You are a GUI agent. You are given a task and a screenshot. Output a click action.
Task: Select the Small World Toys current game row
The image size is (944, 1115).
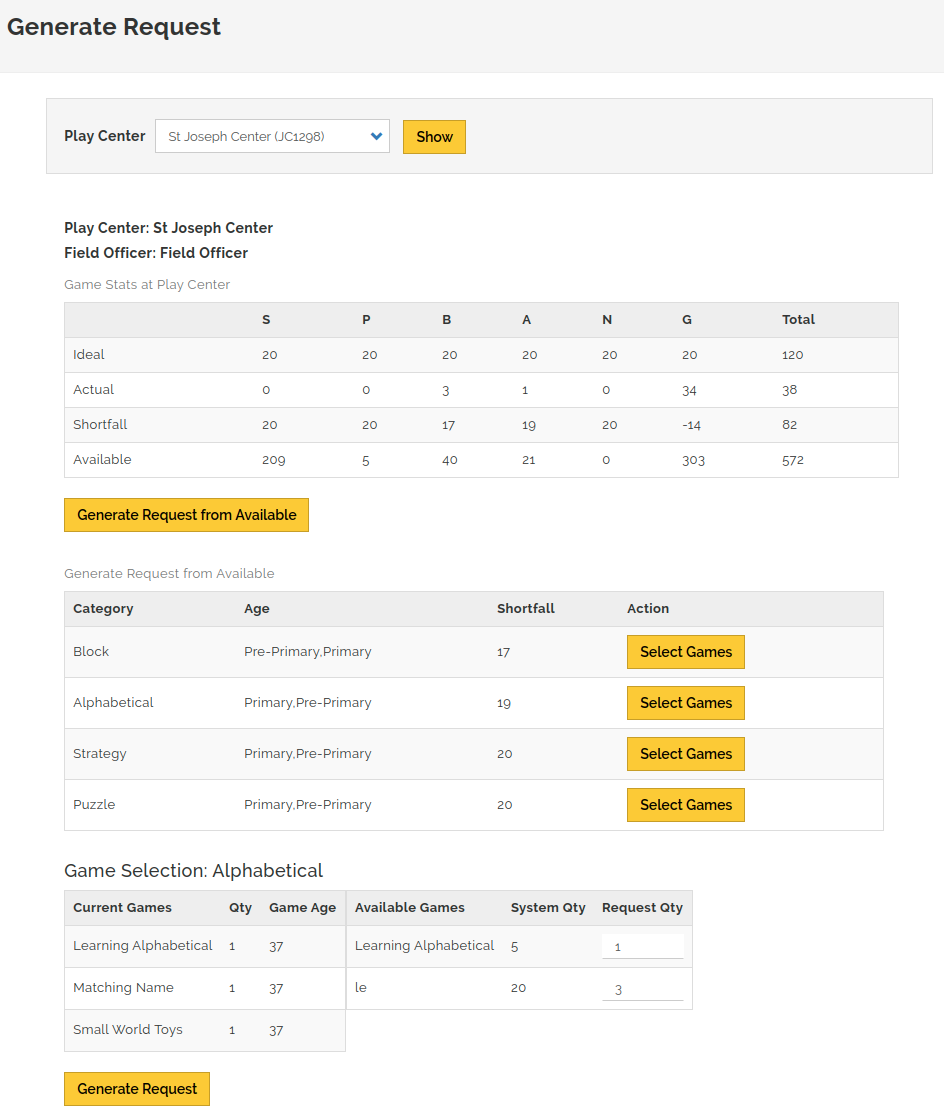click(205, 1030)
